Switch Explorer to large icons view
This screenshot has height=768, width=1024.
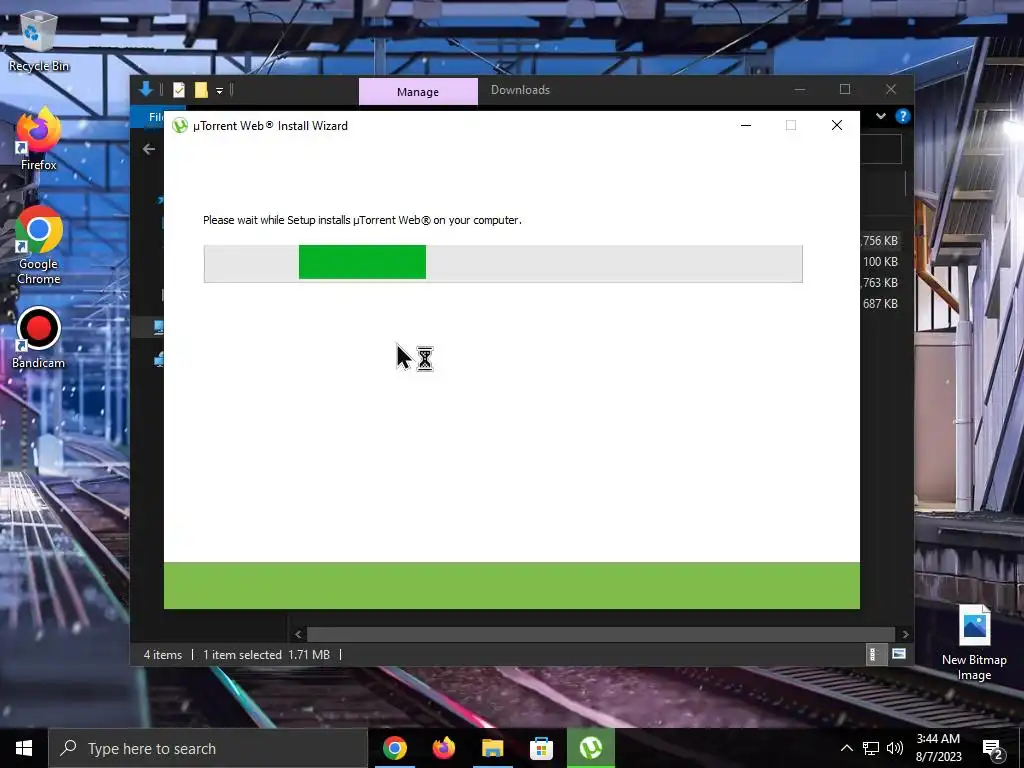tap(899, 654)
